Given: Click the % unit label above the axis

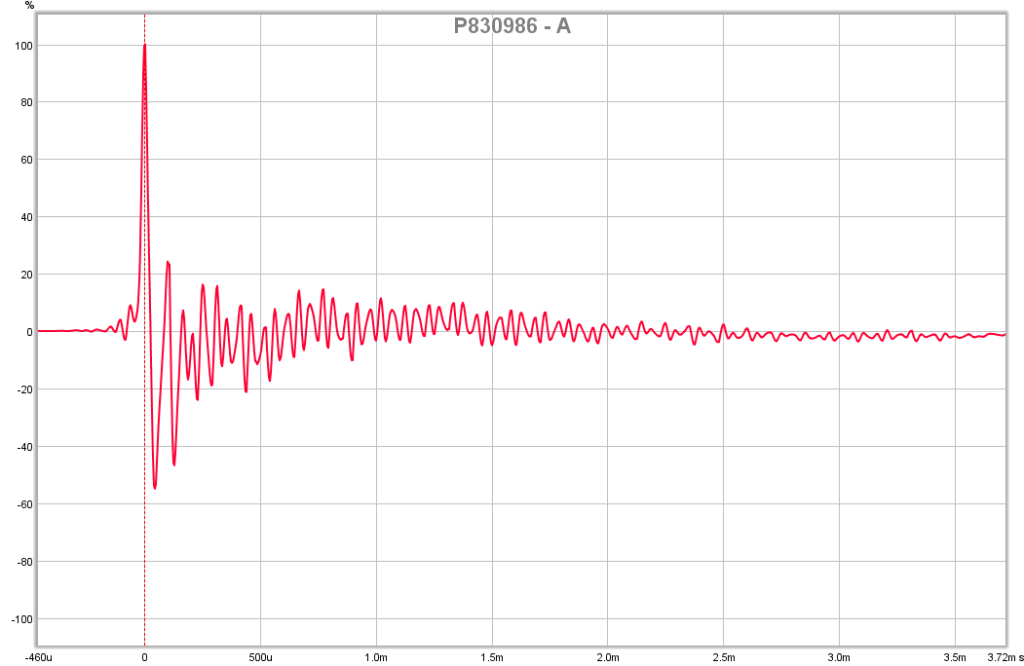Looking at the screenshot, I should coord(29,5).
